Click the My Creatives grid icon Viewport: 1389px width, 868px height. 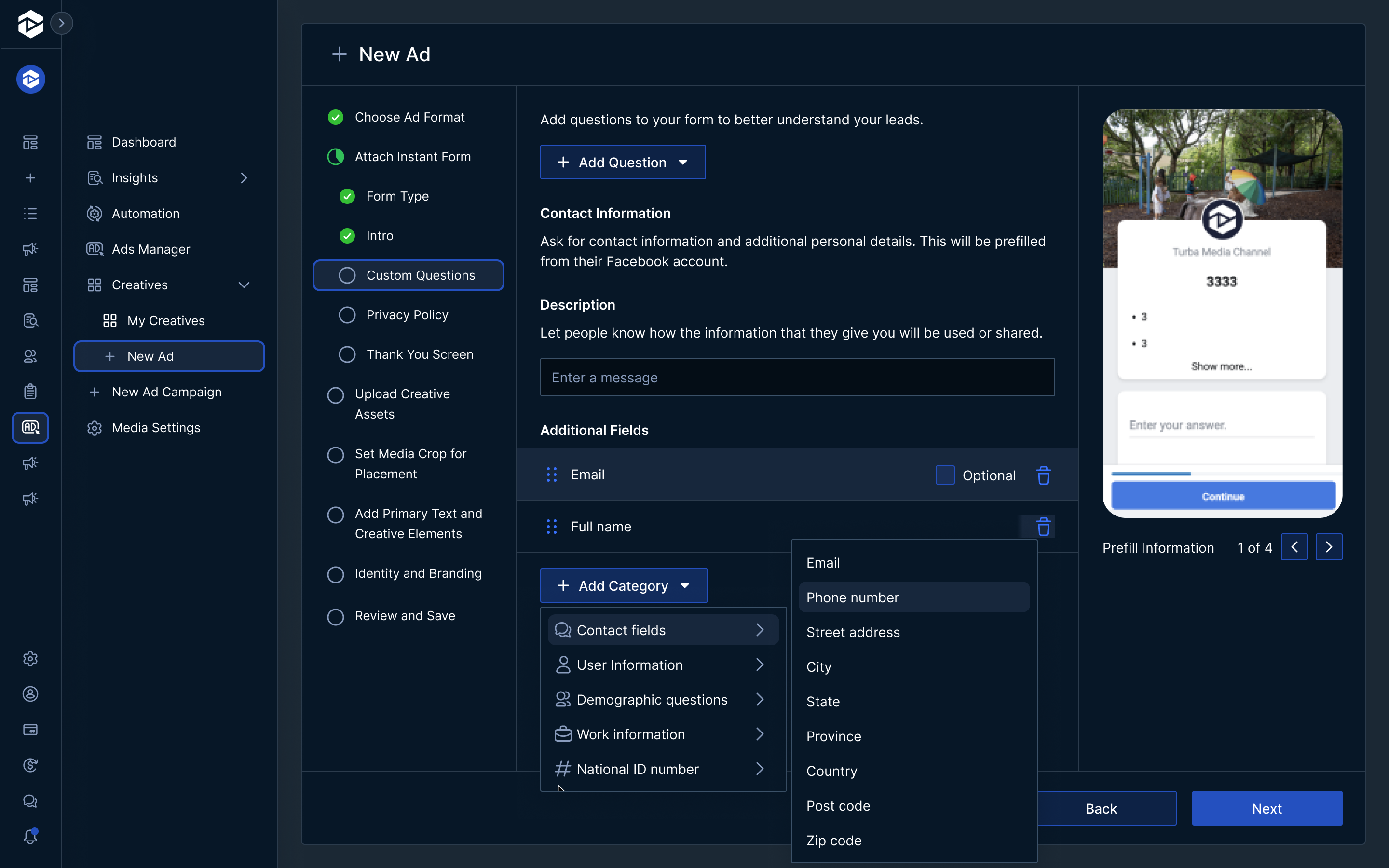[111, 320]
